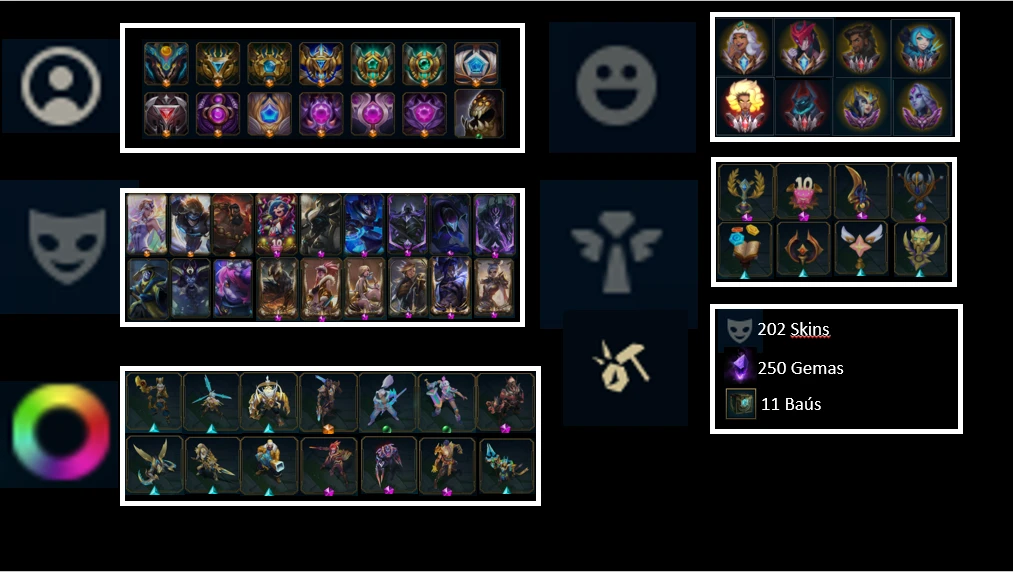Select the theater mask skins icon
1013x572 pixels.
pyautogui.click(x=67, y=246)
